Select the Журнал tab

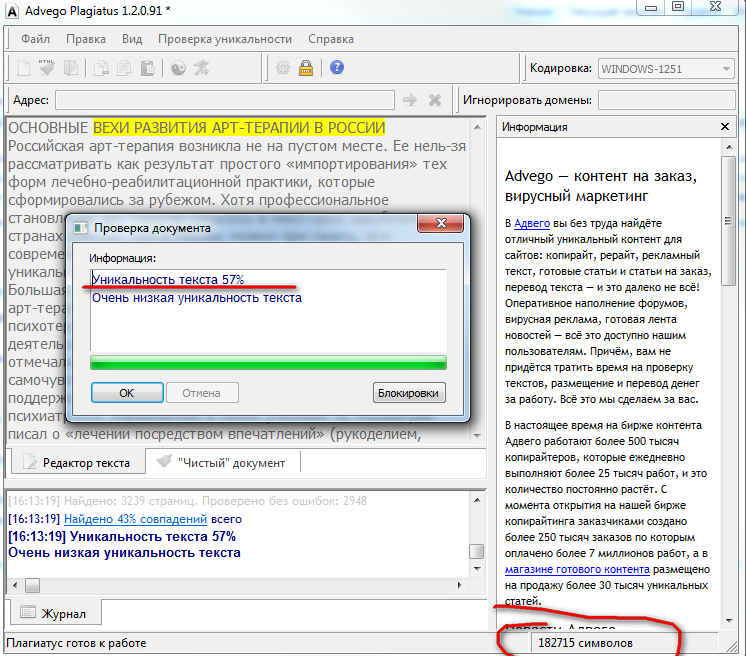click(x=55, y=613)
